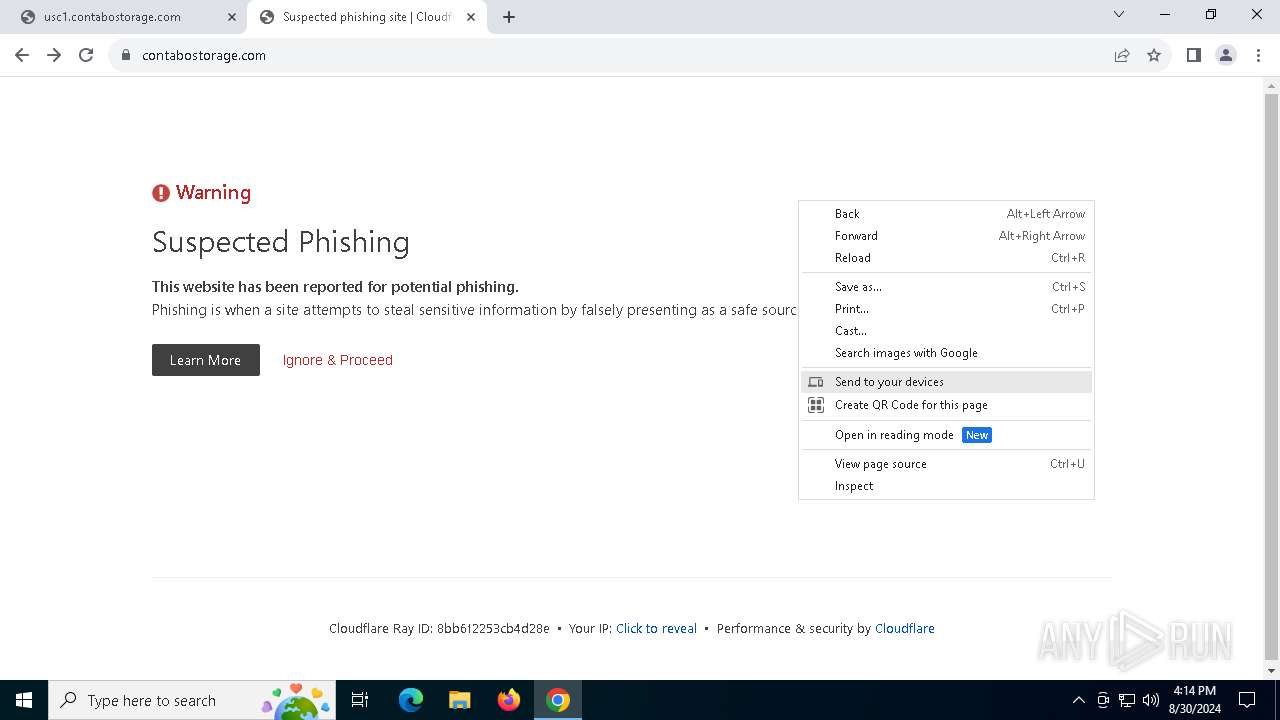Viewport: 1280px width, 720px height.
Task: Close the usc1.contabostorage.com tab
Action: 232,17
